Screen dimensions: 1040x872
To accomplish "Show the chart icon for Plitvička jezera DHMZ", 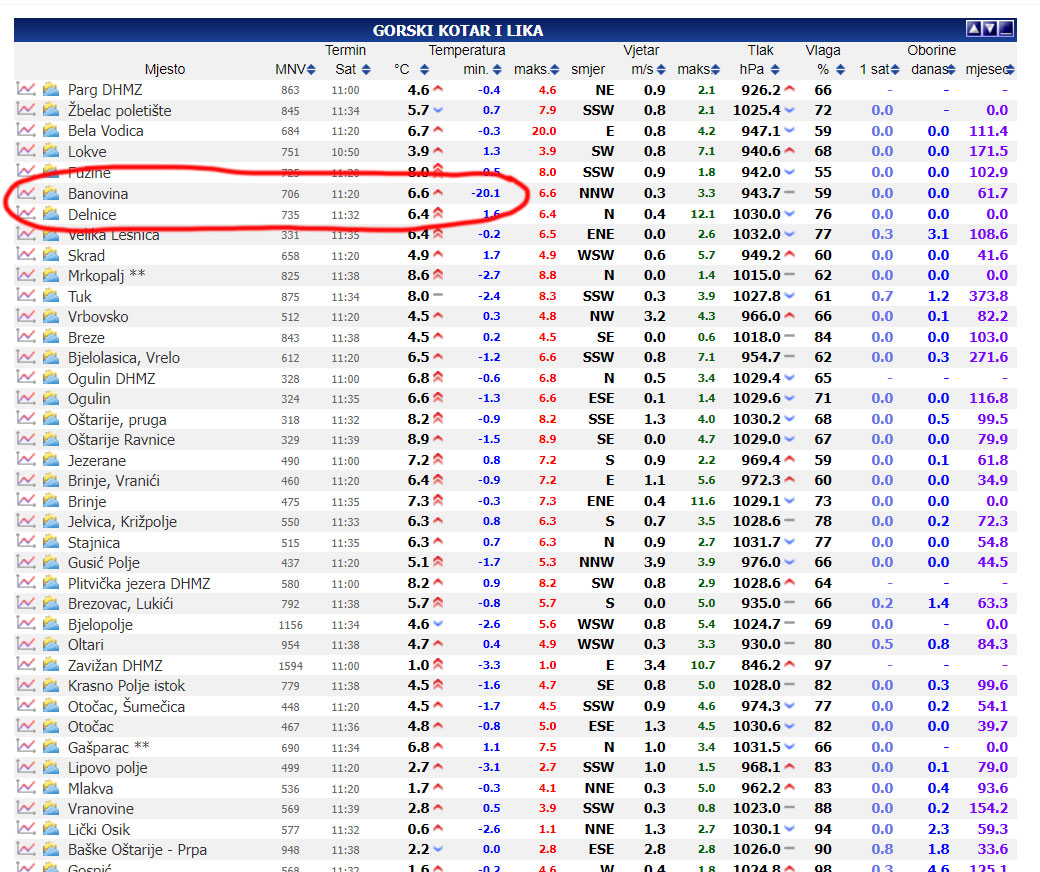I will (26, 583).
